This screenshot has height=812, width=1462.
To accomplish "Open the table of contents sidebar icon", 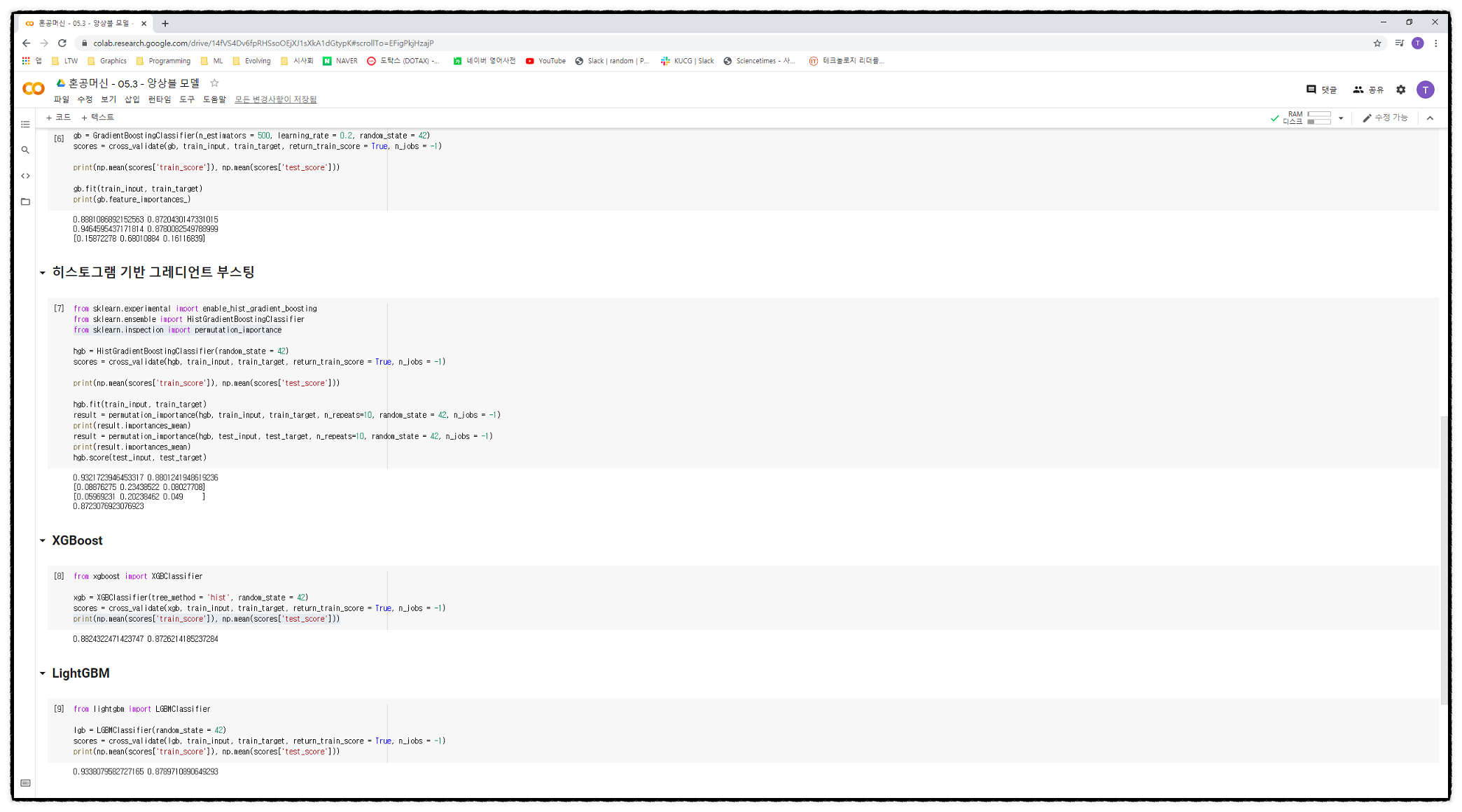I will [x=25, y=125].
